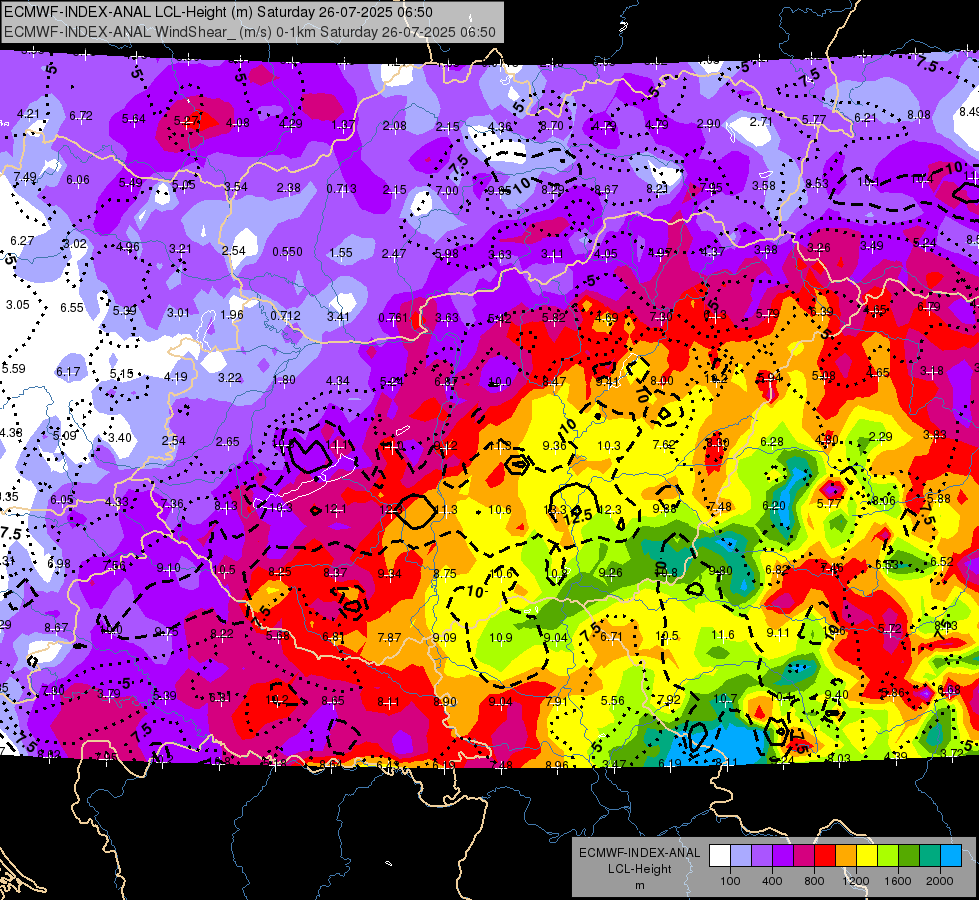The image size is (979, 900).
Task: Click the 6.06 wind shear value
Action: 77,180
